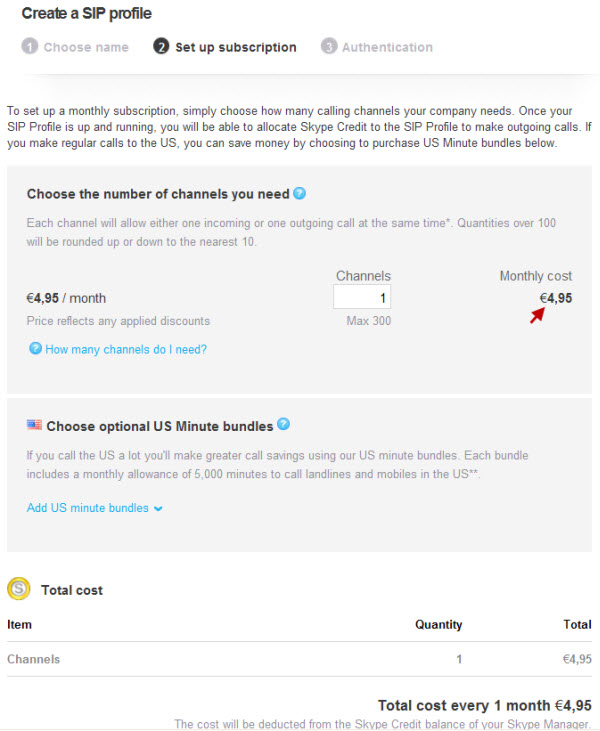Click the €4,95 monthly cost value
This screenshot has width=600, height=731.
(556, 298)
